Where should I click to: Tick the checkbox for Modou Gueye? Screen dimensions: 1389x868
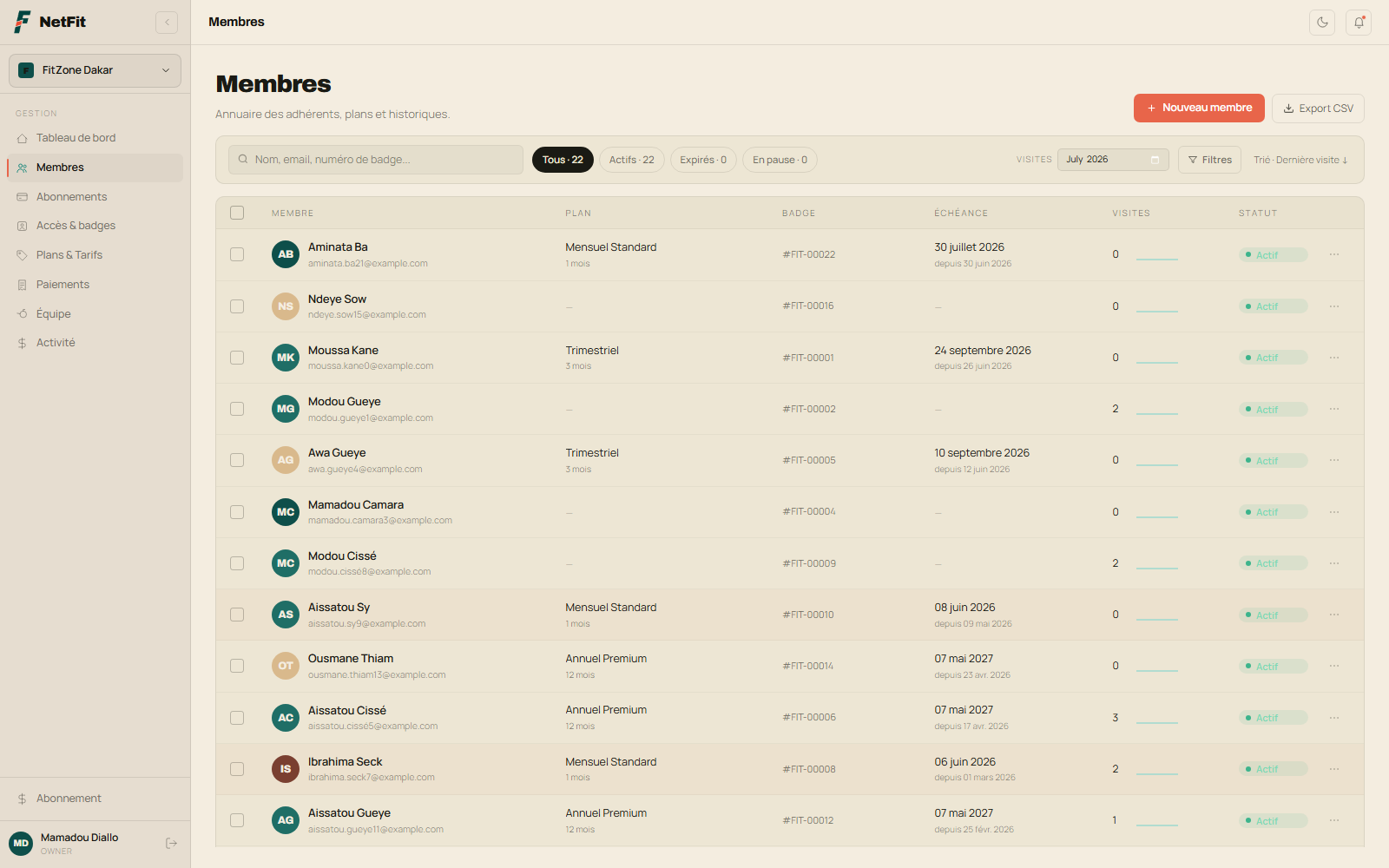(237, 409)
